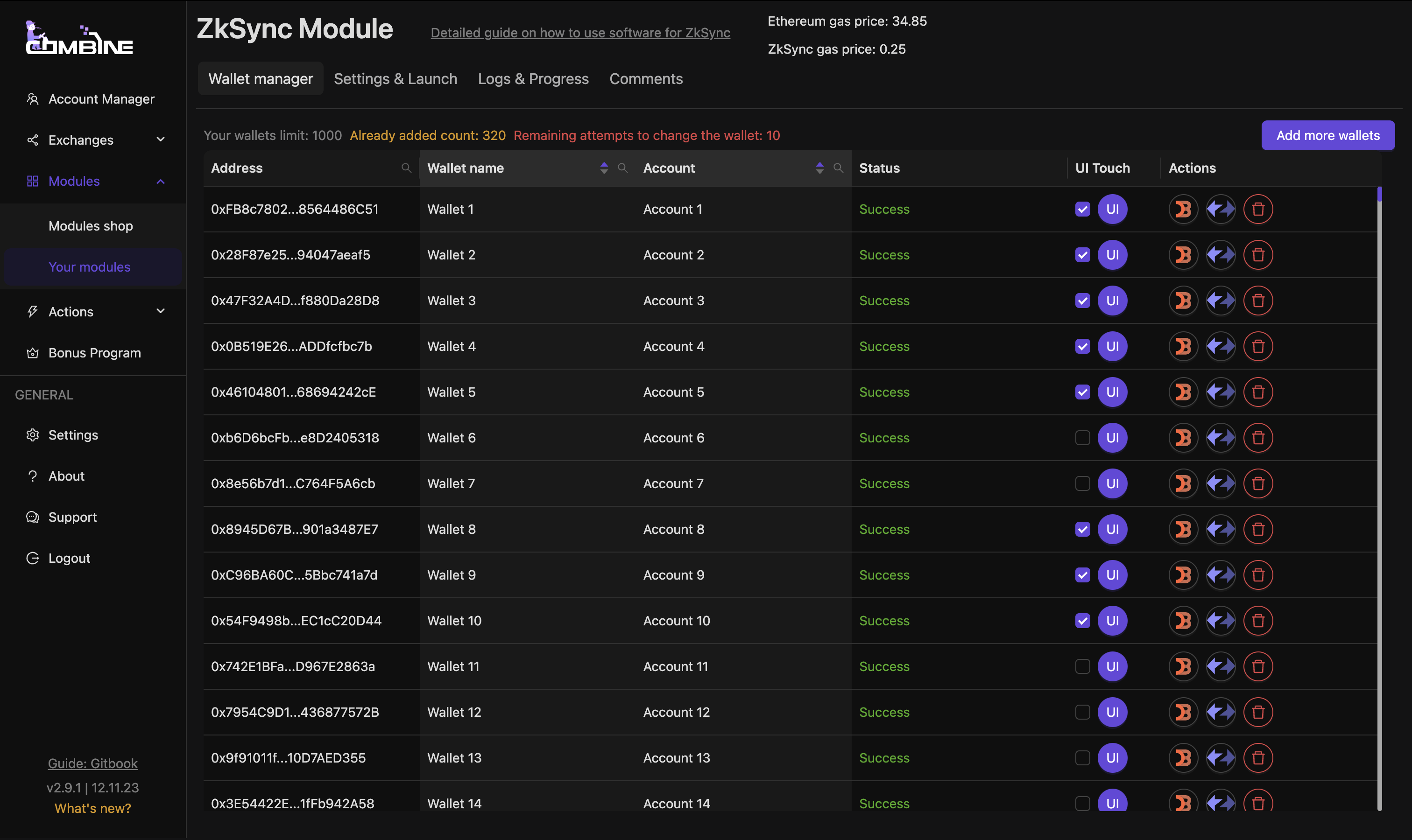The image size is (1412, 840).
Task: Click the orange B icon for Wallet 13
Action: 1183,758
